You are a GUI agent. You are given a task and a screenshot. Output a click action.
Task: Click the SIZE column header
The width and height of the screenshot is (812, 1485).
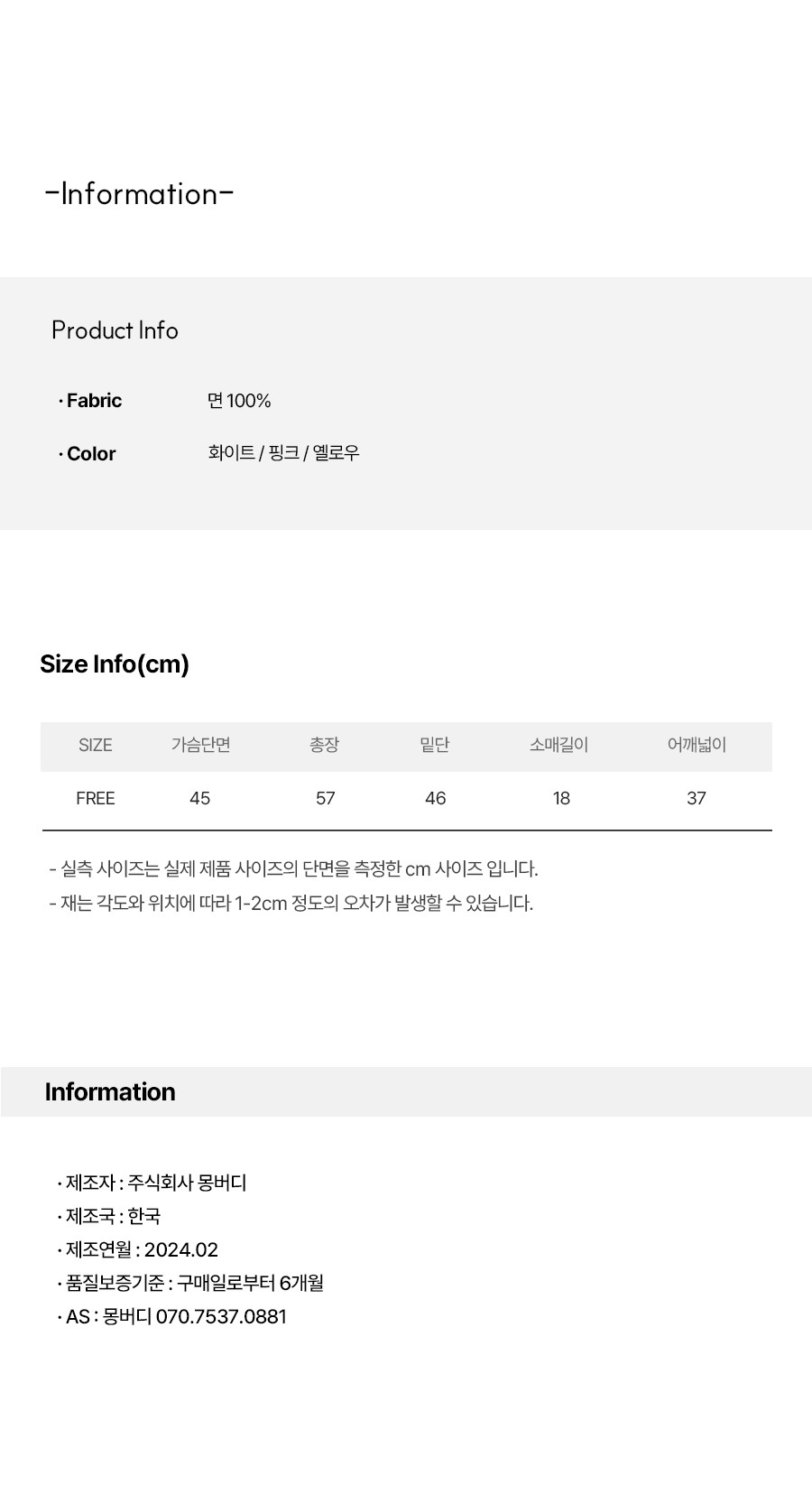[x=96, y=746]
